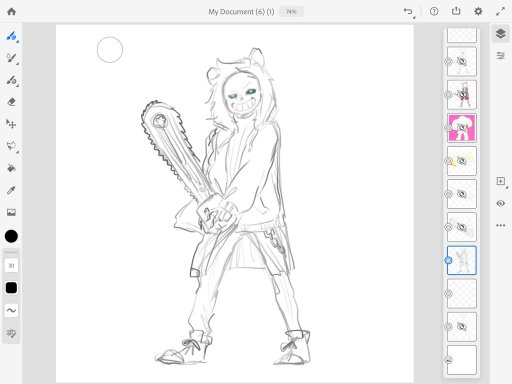Screen dimensions: 512x384
Task: Select the Live brush tool
Action: click(11, 58)
